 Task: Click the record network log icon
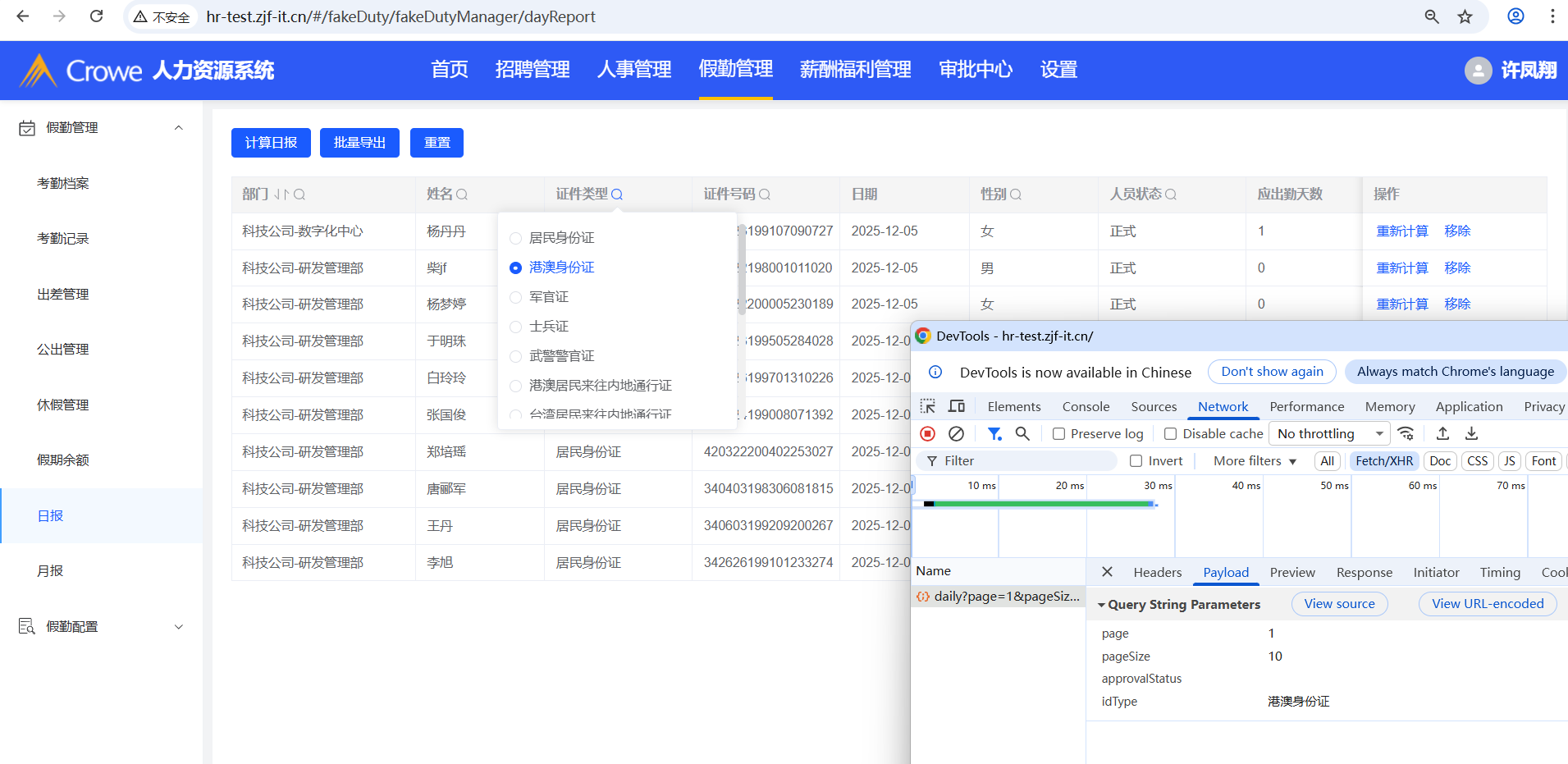[x=927, y=433]
